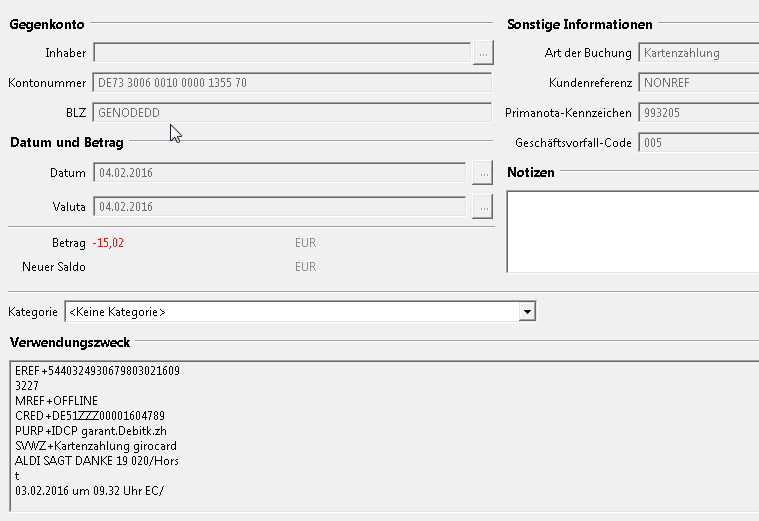
Task: Click the BLZ field showing GENODEDD
Action: click(291, 113)
